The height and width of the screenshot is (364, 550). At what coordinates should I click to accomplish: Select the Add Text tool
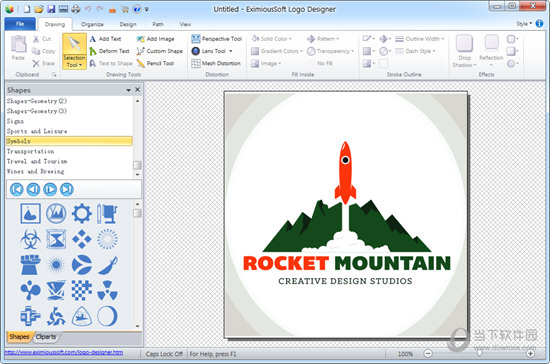coord(105,39)
